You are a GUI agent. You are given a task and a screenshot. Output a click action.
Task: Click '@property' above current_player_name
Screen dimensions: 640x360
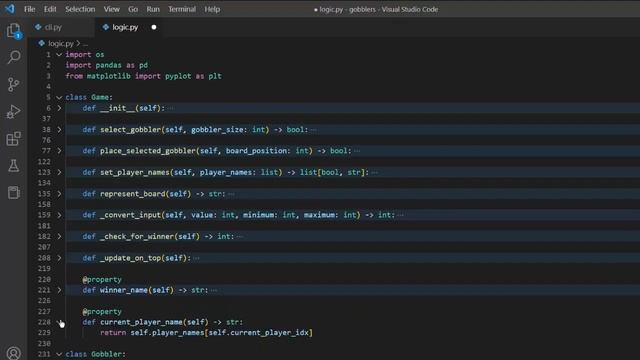point(102,311)
